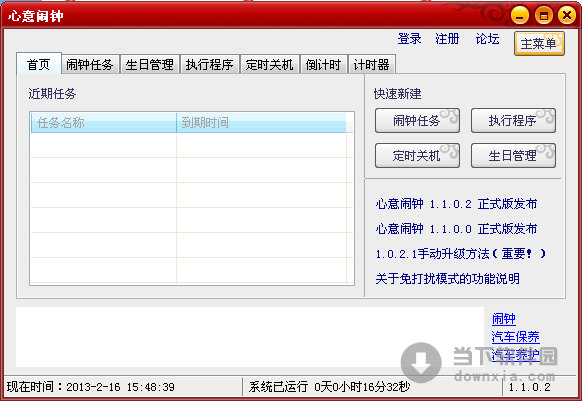Image resolution: width=582 pixels, height=401 pixels.
Task: Click the 注册 register link
Action: (447, 39)
